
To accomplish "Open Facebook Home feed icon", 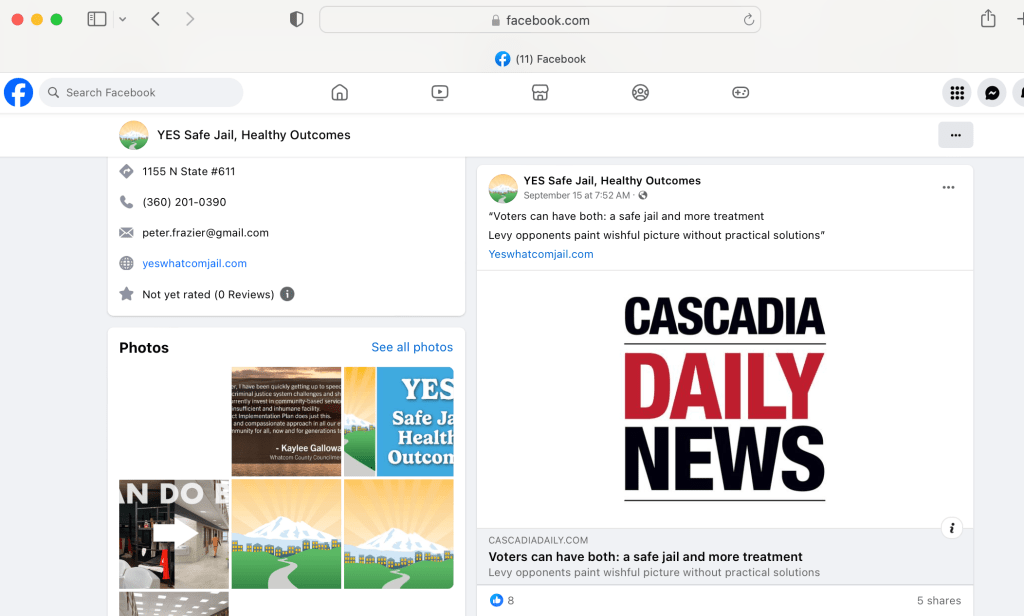I will [339, 93].
